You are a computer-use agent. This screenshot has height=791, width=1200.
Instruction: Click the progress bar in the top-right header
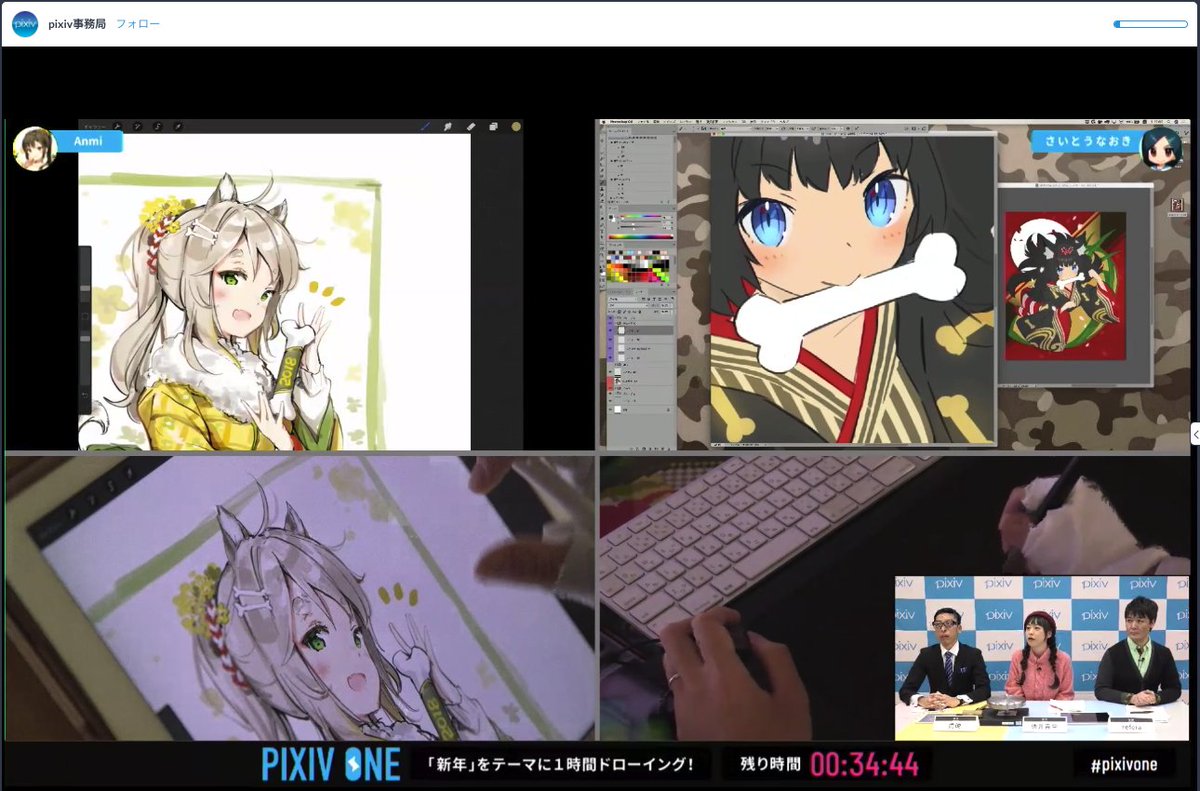[x=1150, y=24]
